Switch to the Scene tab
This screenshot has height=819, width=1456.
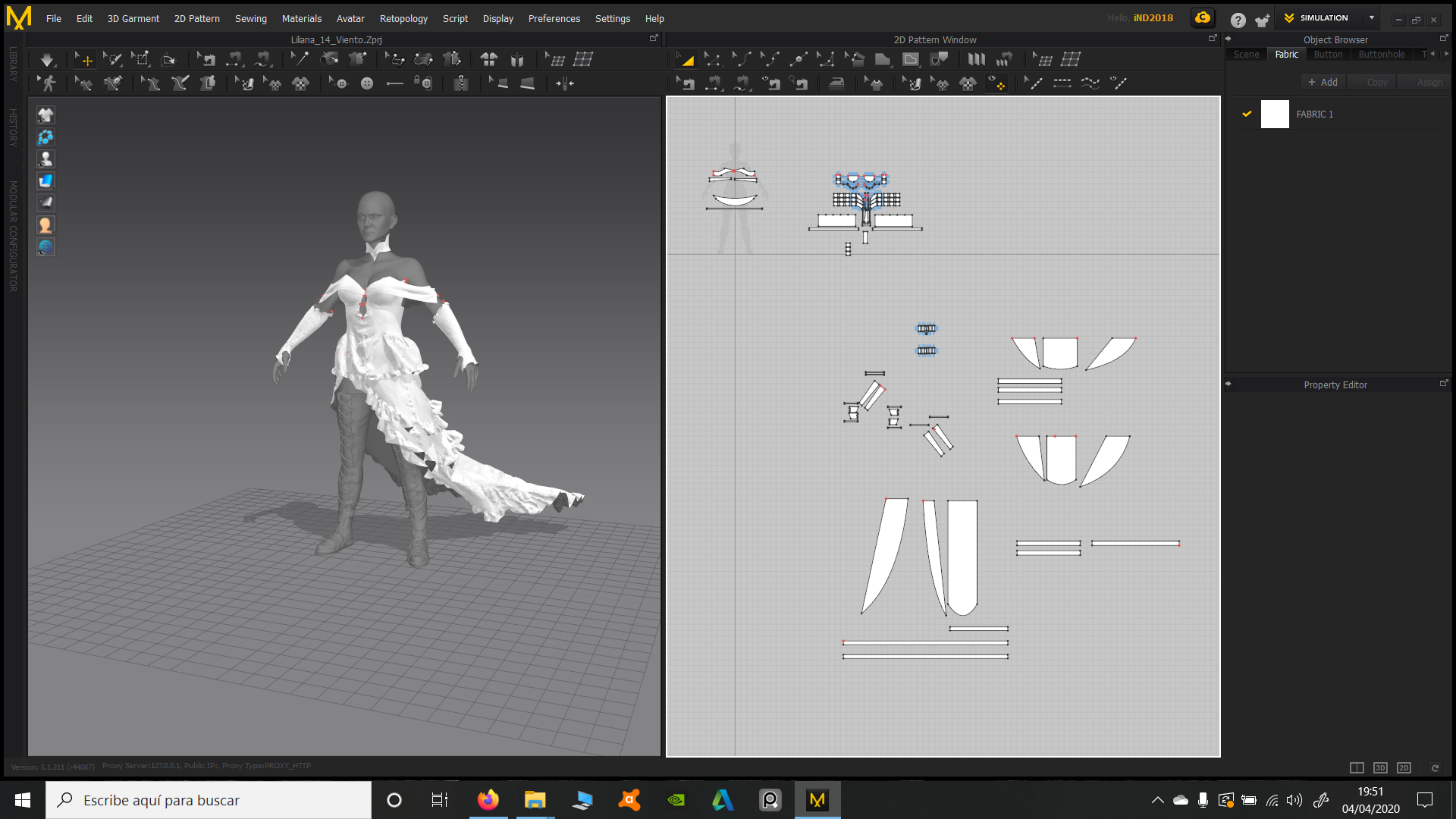coord(1246,55)
